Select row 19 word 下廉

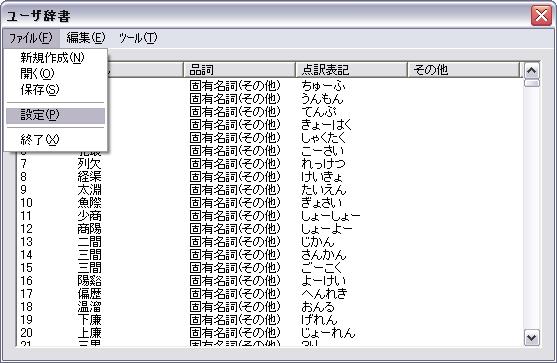[90, 320]
